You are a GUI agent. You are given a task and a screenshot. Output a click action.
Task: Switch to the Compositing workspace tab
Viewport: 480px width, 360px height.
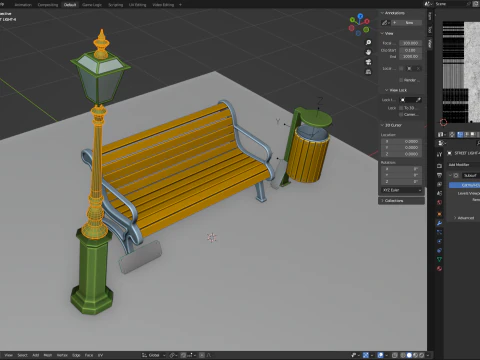[x=48, y=5]
